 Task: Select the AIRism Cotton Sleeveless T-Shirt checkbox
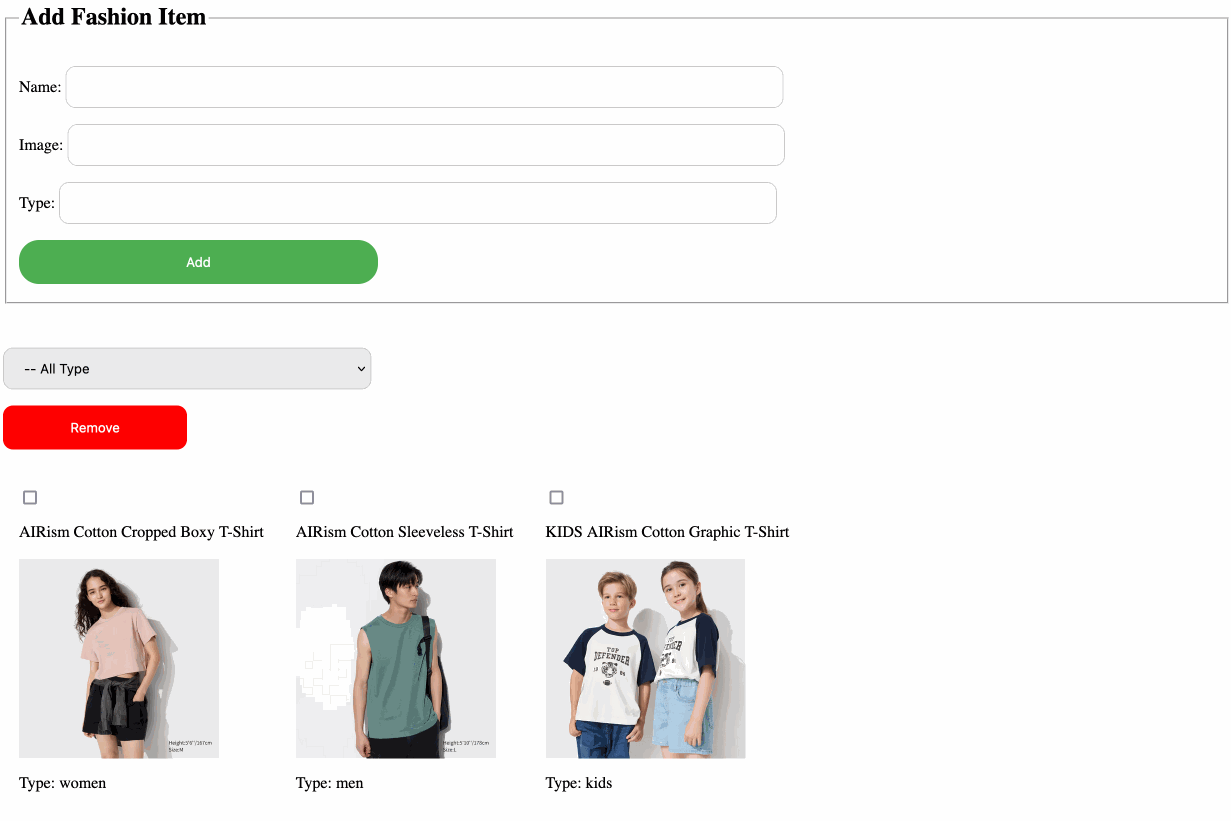[307, 498]
